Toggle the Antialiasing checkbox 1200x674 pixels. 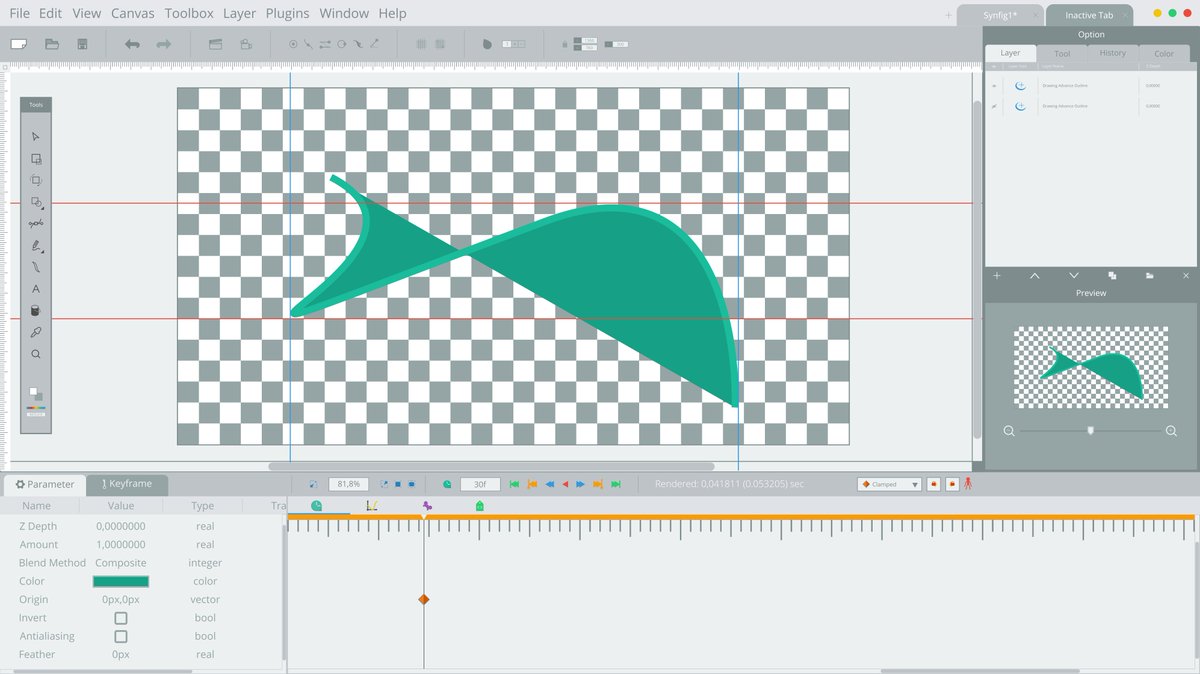tap(121, 636)
